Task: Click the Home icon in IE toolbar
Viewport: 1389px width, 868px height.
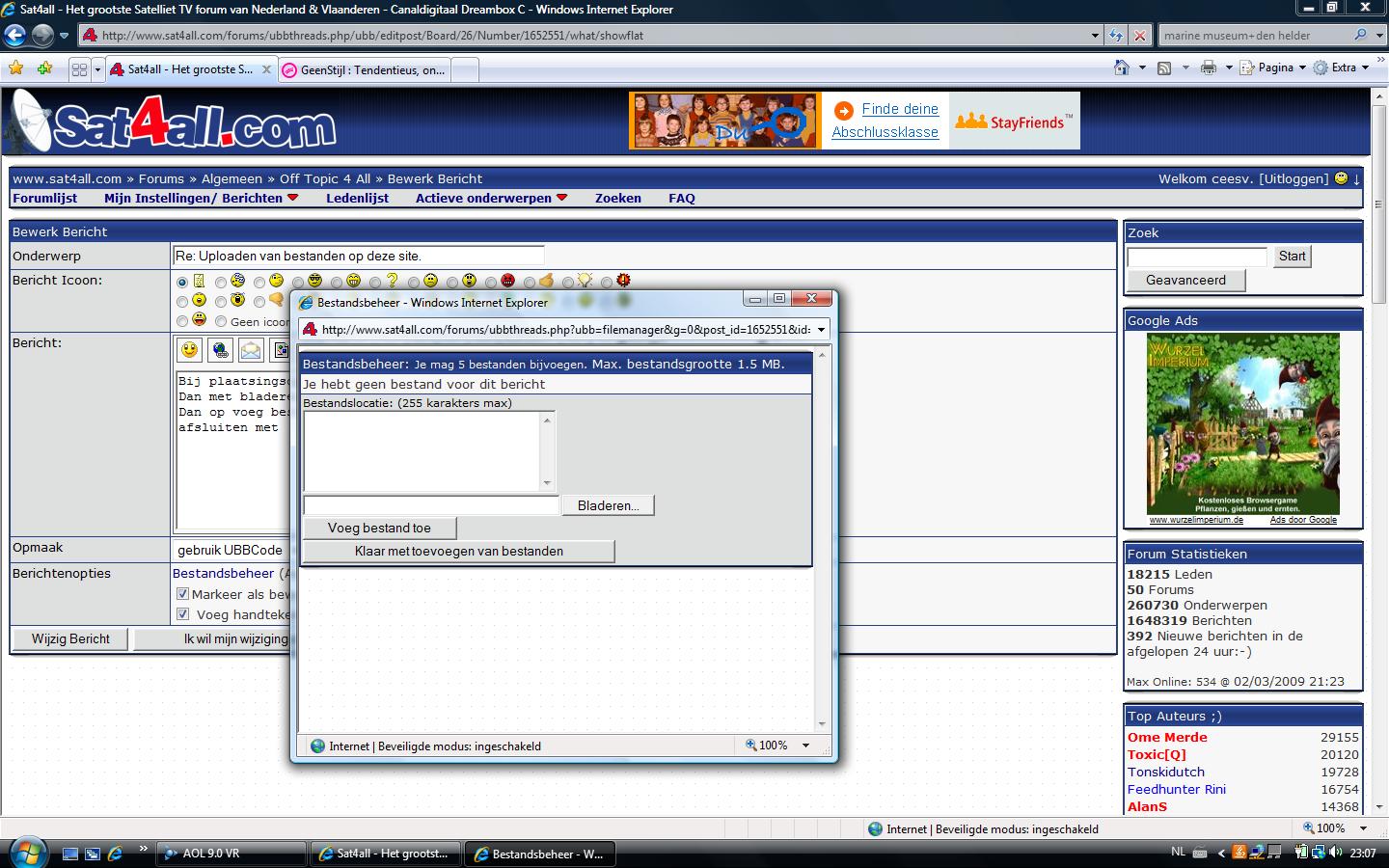Action: [x=1121, y=68]
